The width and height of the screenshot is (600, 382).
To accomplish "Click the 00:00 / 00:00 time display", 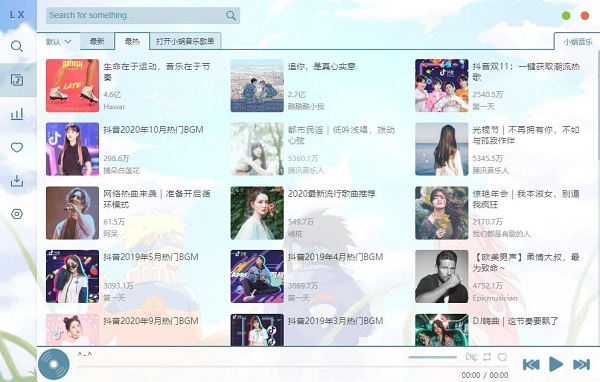I will 485,375.
